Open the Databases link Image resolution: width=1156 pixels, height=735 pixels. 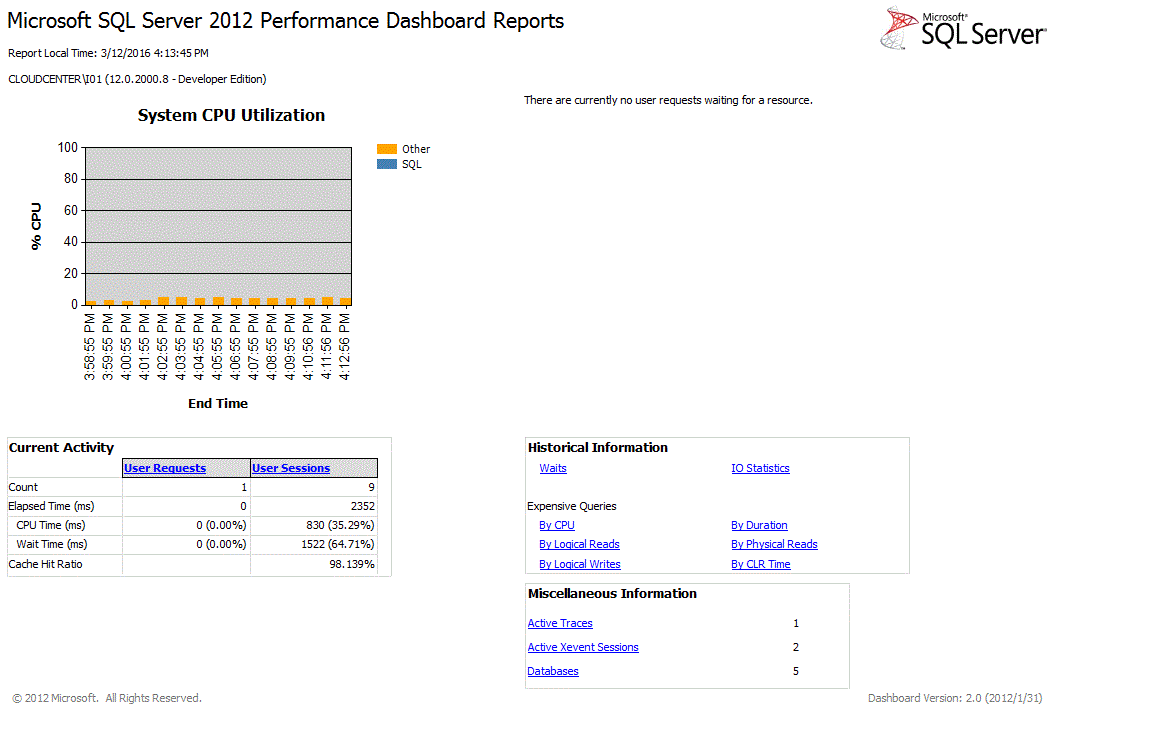point(553,671)
